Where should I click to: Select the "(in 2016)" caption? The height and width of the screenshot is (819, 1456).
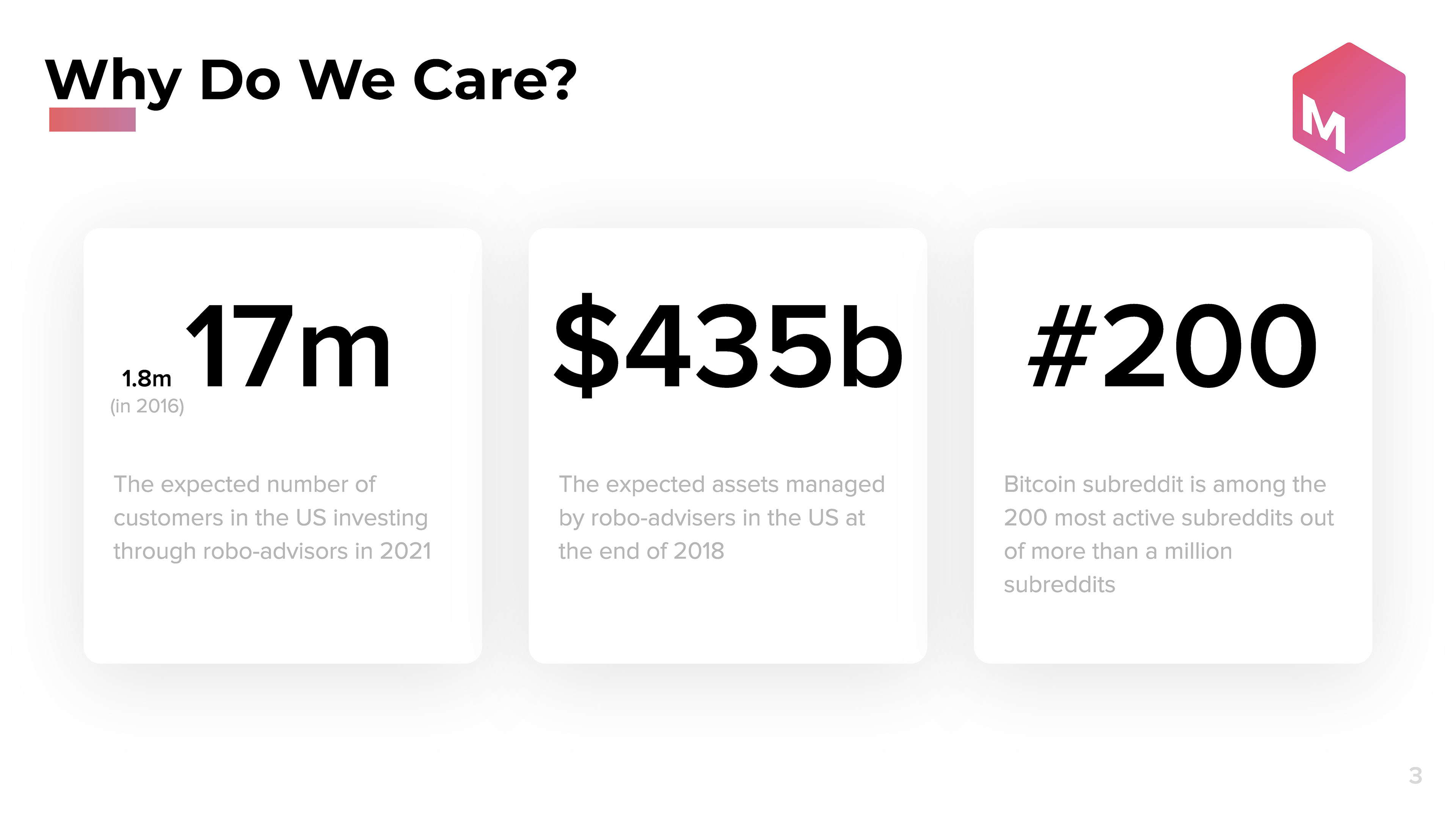147,406
